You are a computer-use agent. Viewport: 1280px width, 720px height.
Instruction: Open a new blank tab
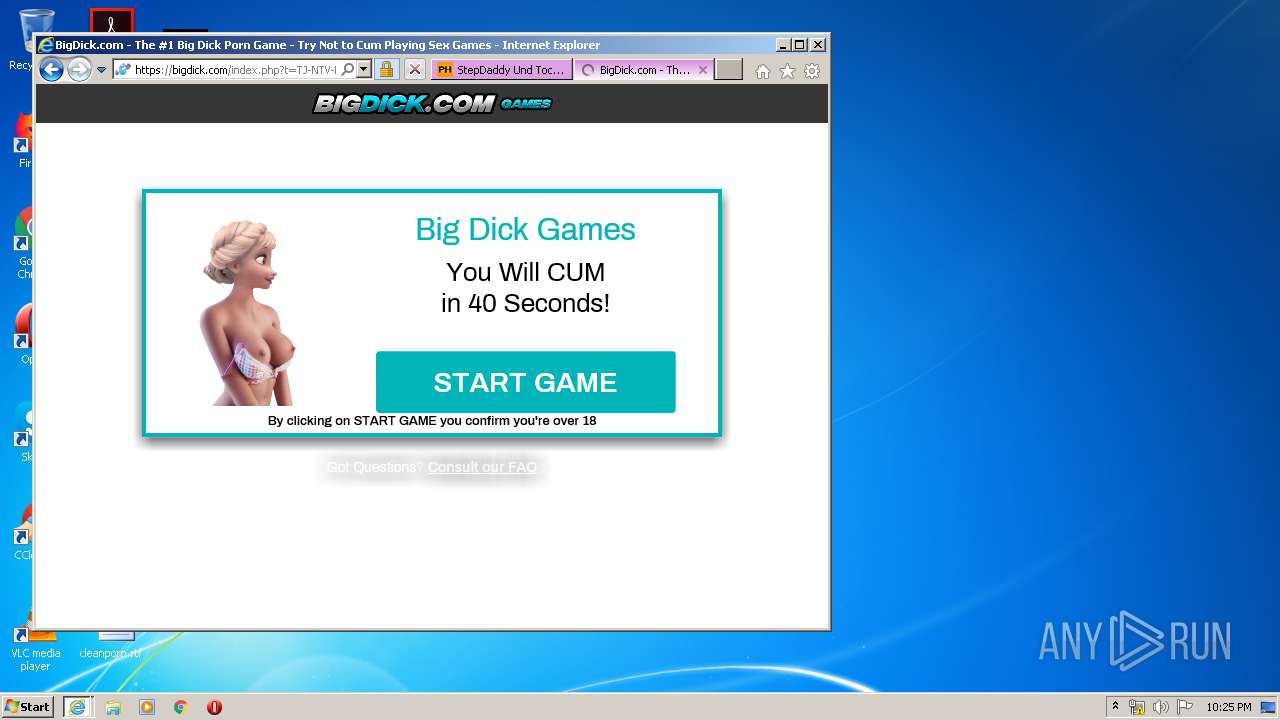729,70
